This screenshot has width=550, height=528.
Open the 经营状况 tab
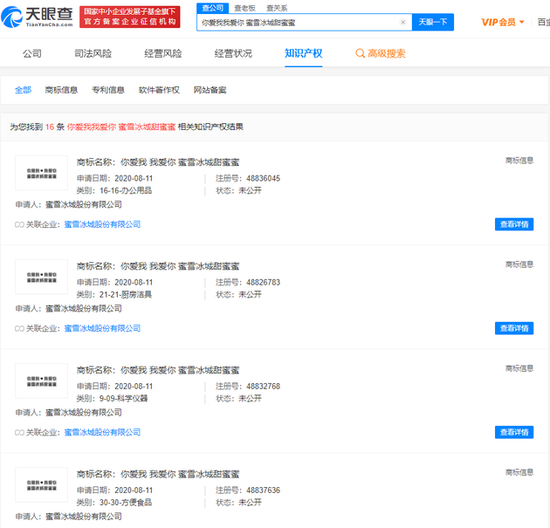[233, 53]
